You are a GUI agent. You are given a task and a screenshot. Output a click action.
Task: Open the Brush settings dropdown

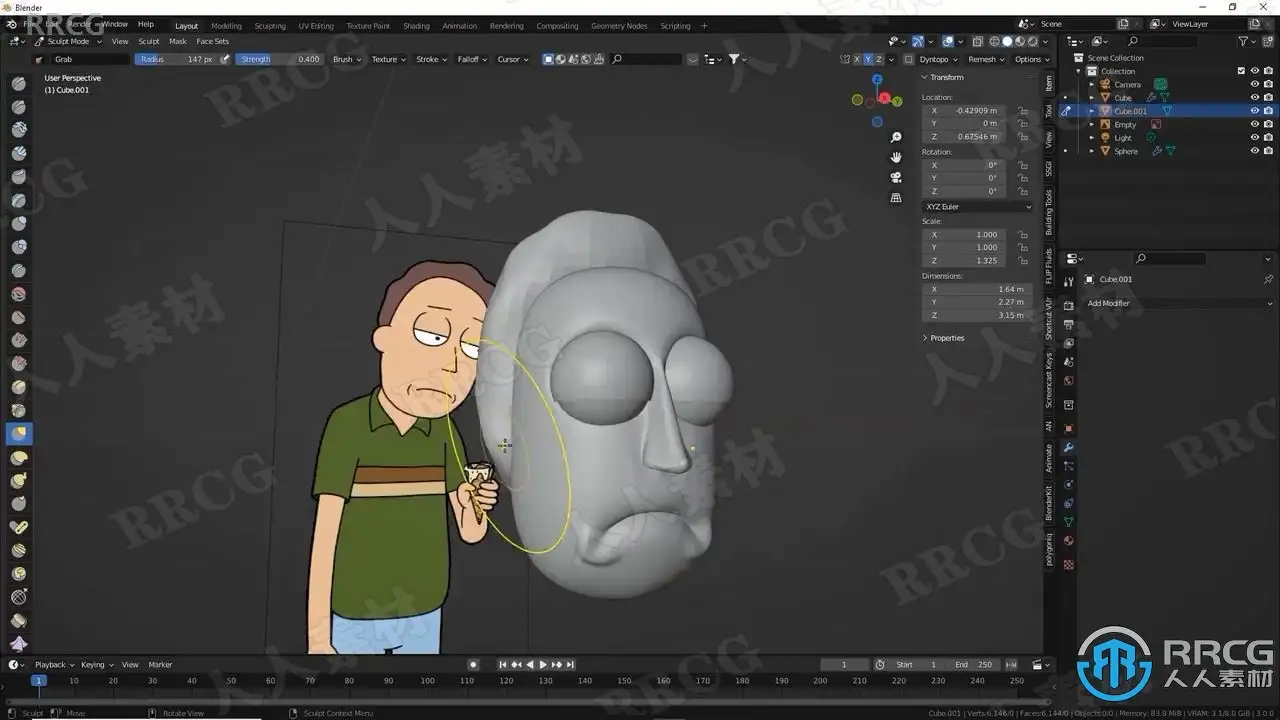pos(347,59)
